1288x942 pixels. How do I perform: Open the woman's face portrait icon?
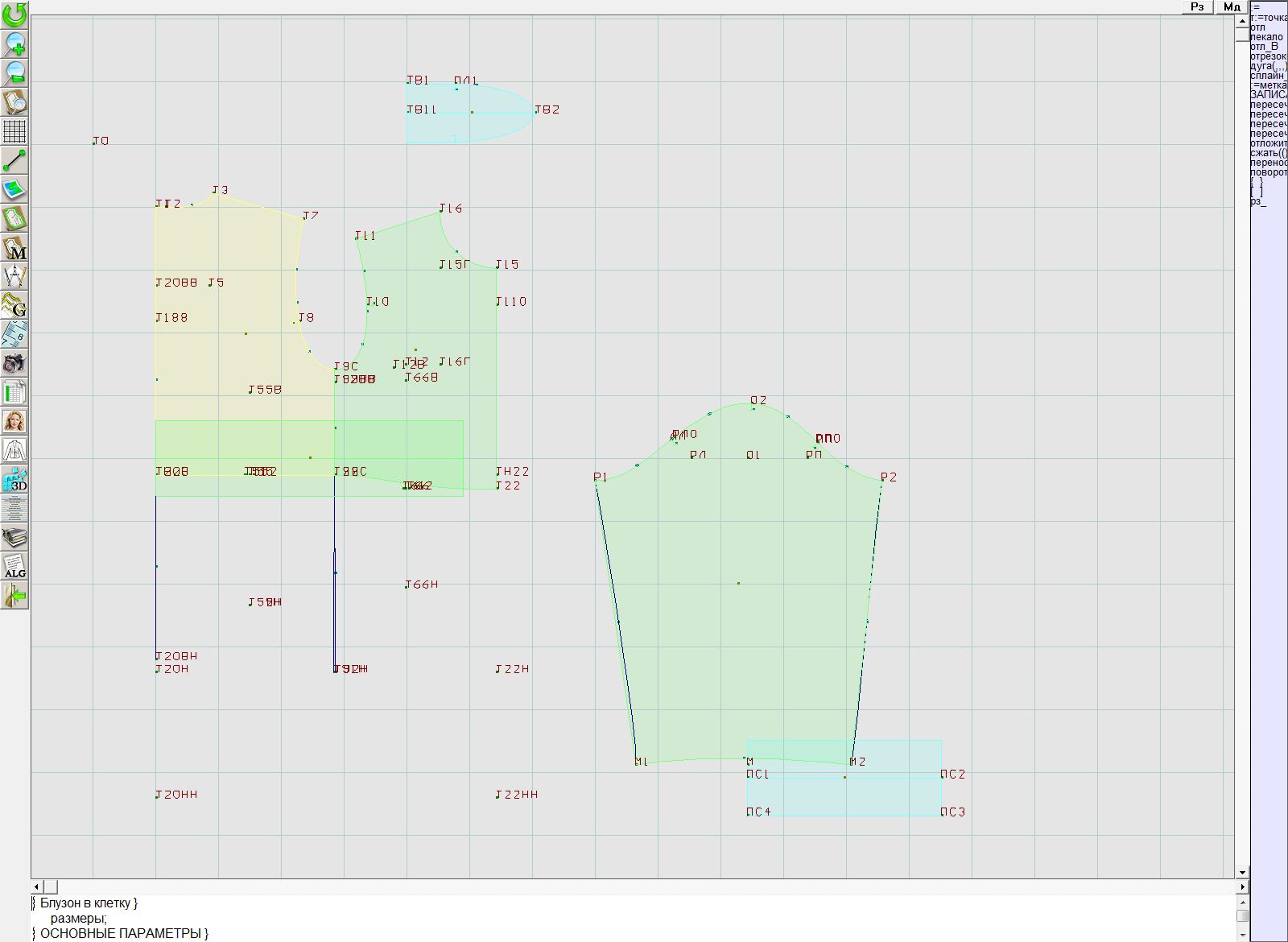[x=14, y=421]
